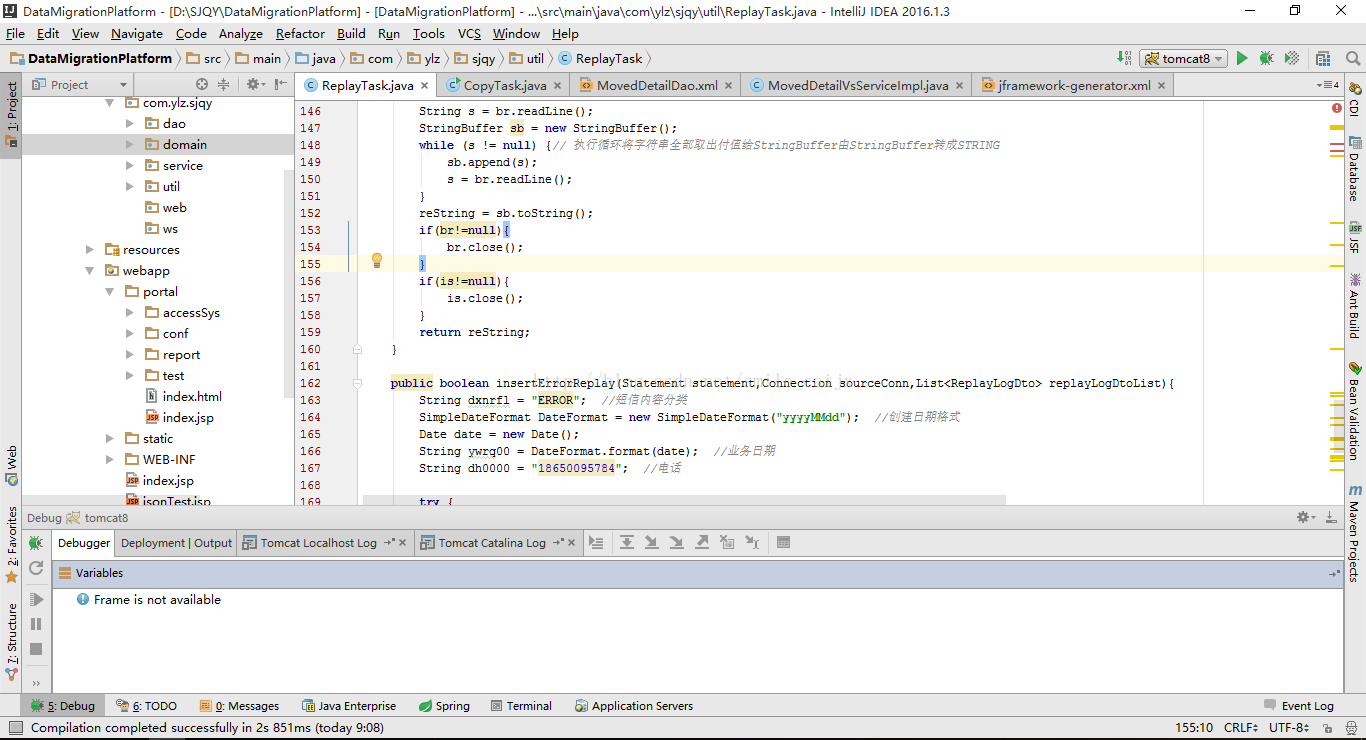Screen dimensions: 1366x740
Task: Click the Drop Frame debugger icon
Action: (727, 543)
